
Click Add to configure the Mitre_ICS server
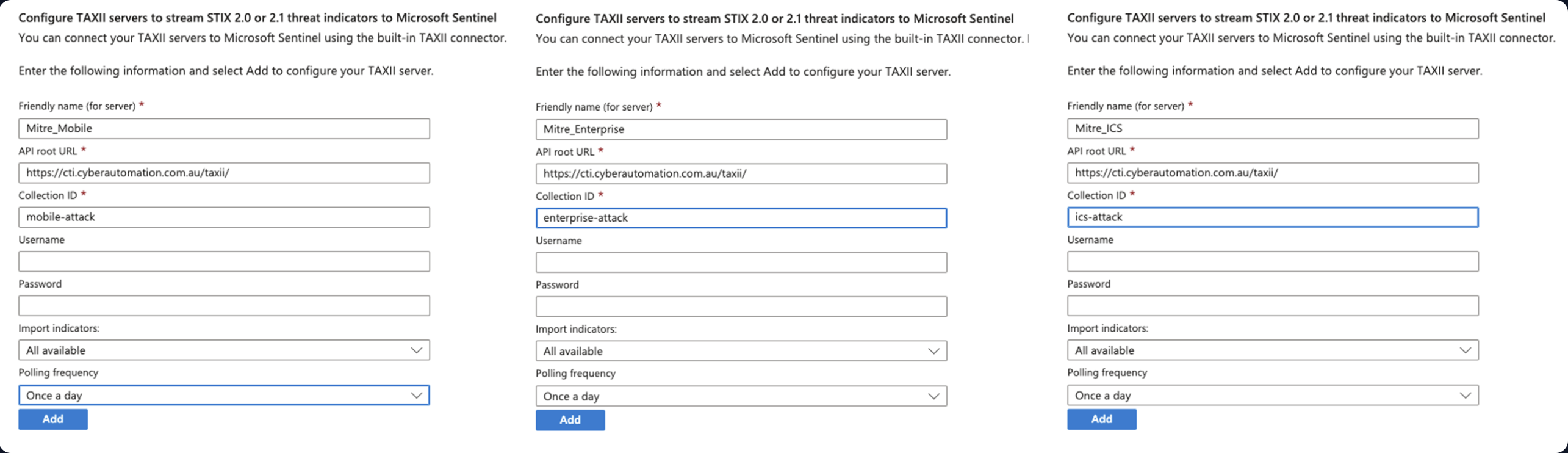(x=1102, y=419)
